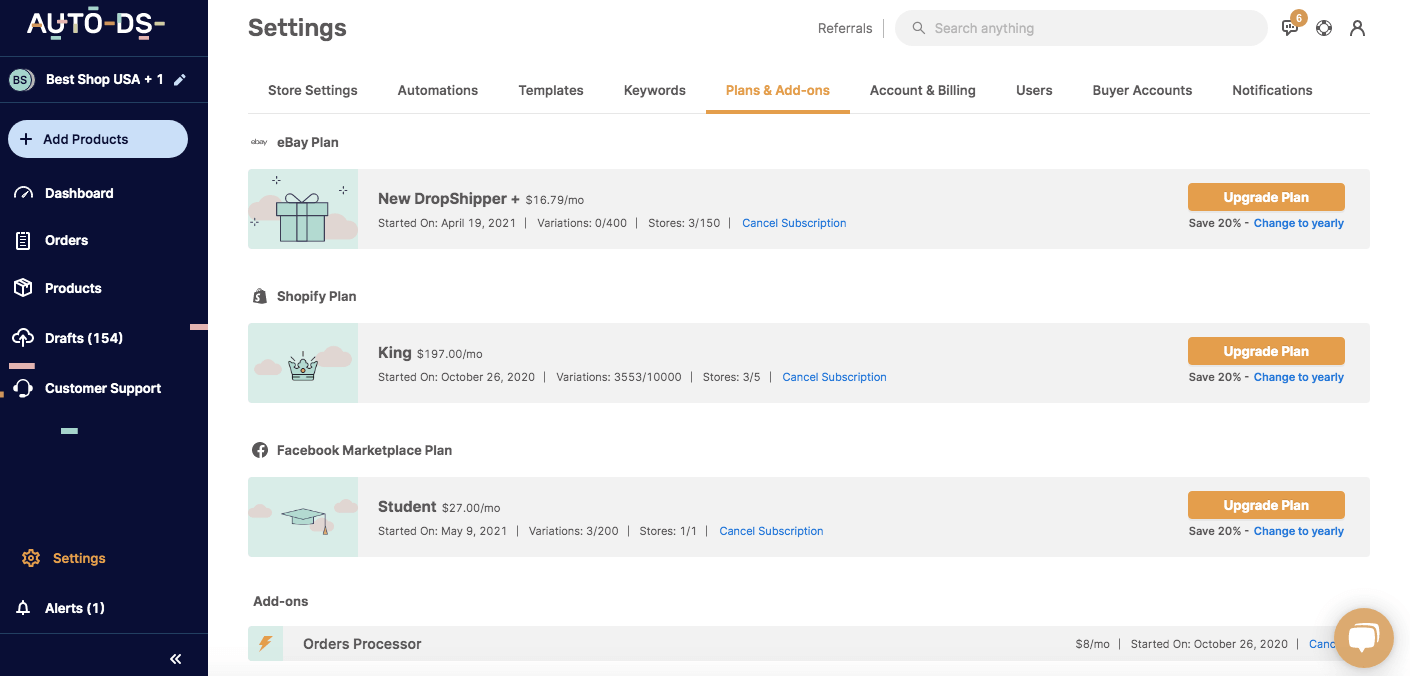Click the Shopify bag logo icon

(260, 296)
